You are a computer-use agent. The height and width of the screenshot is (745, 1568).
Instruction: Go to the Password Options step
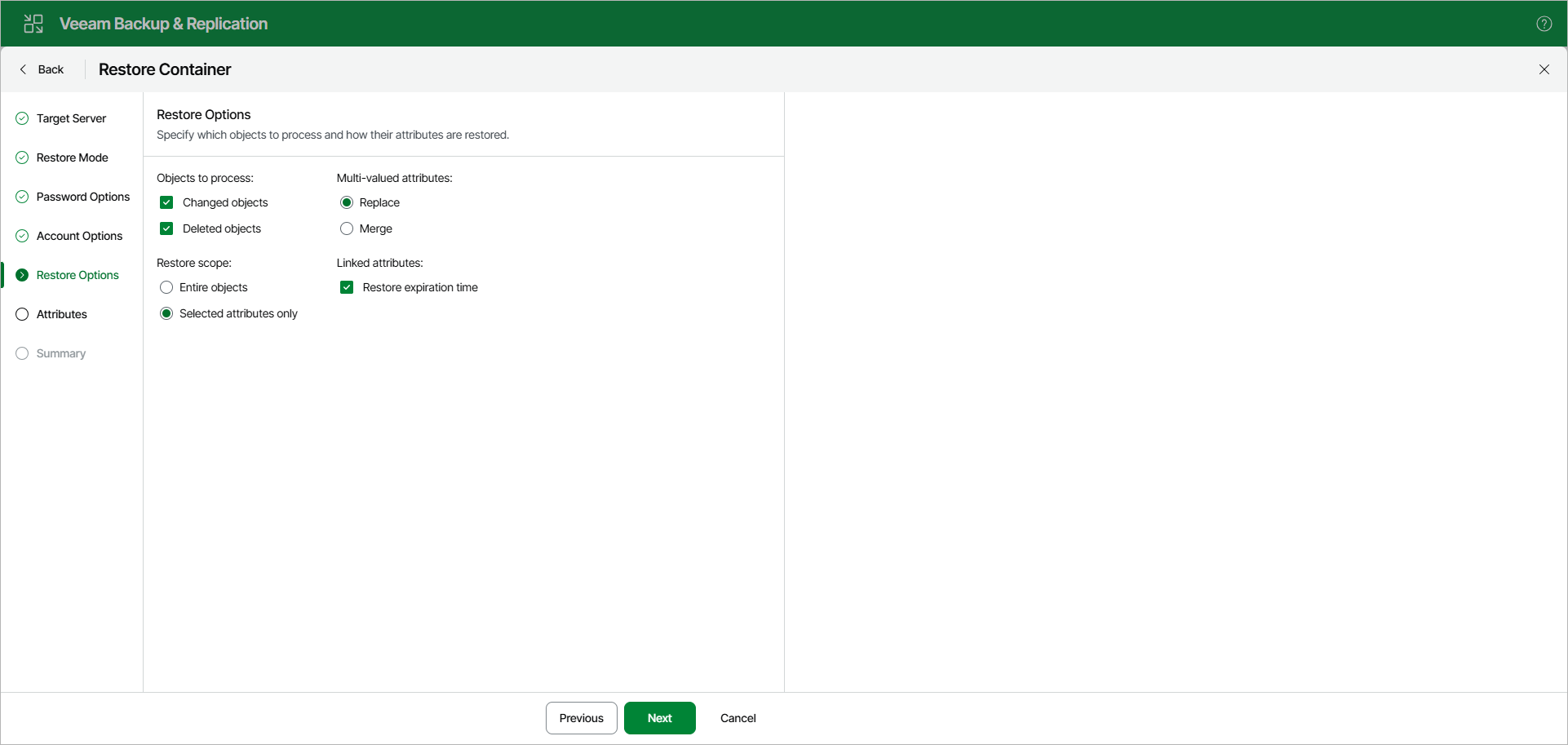[83, 197]
